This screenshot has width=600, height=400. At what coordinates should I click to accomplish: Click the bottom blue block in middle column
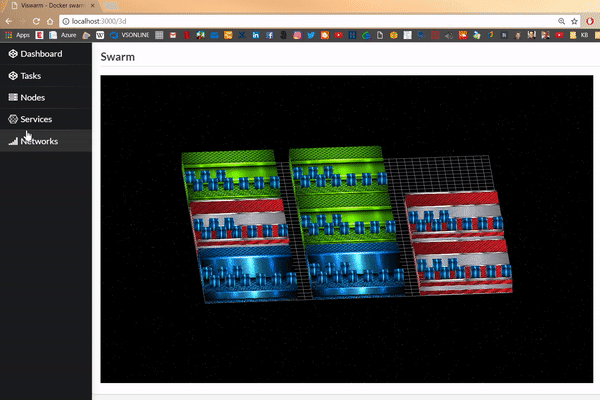[355, 270]
